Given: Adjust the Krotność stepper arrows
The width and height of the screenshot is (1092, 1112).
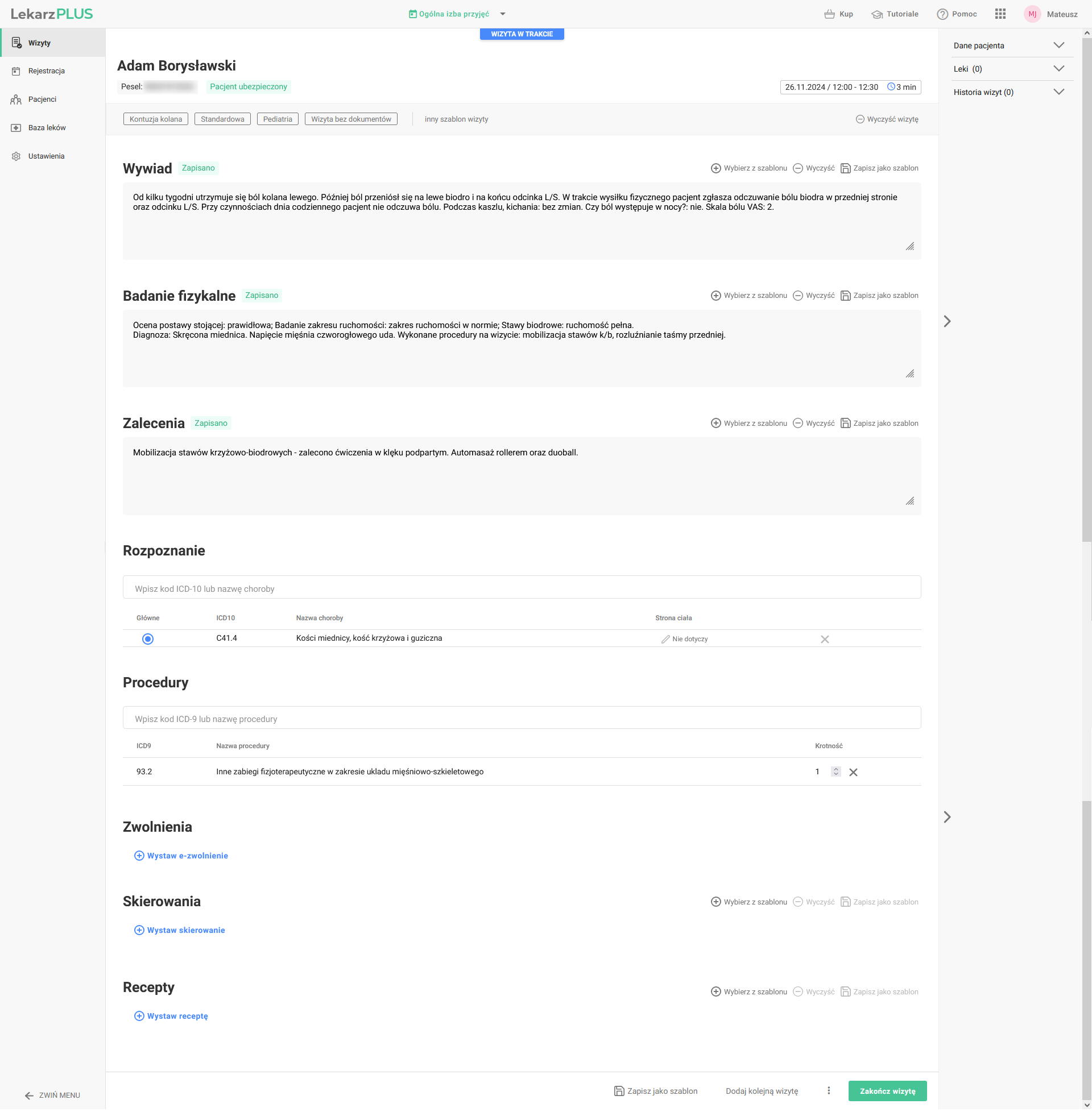Looking at the screenshot, I should (x=836, y=772).
